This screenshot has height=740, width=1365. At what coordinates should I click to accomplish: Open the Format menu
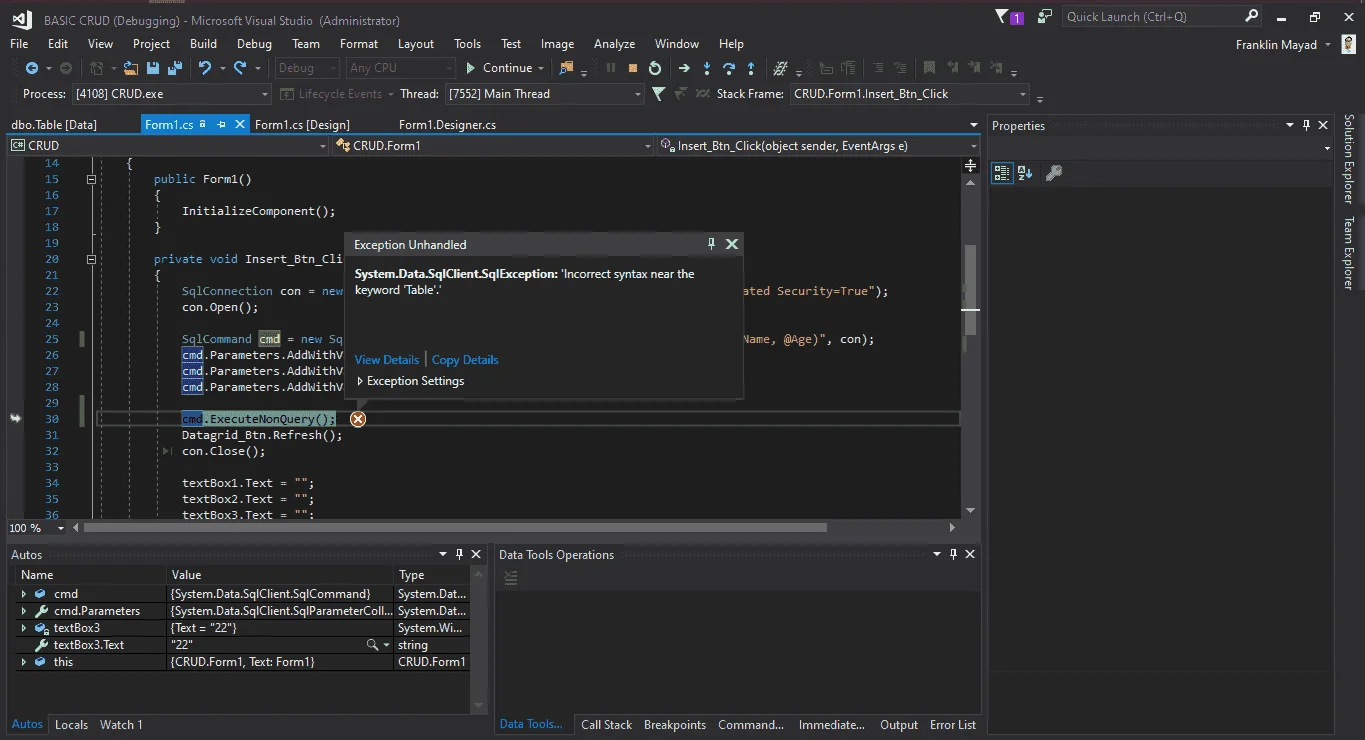[x=359, y=44]
